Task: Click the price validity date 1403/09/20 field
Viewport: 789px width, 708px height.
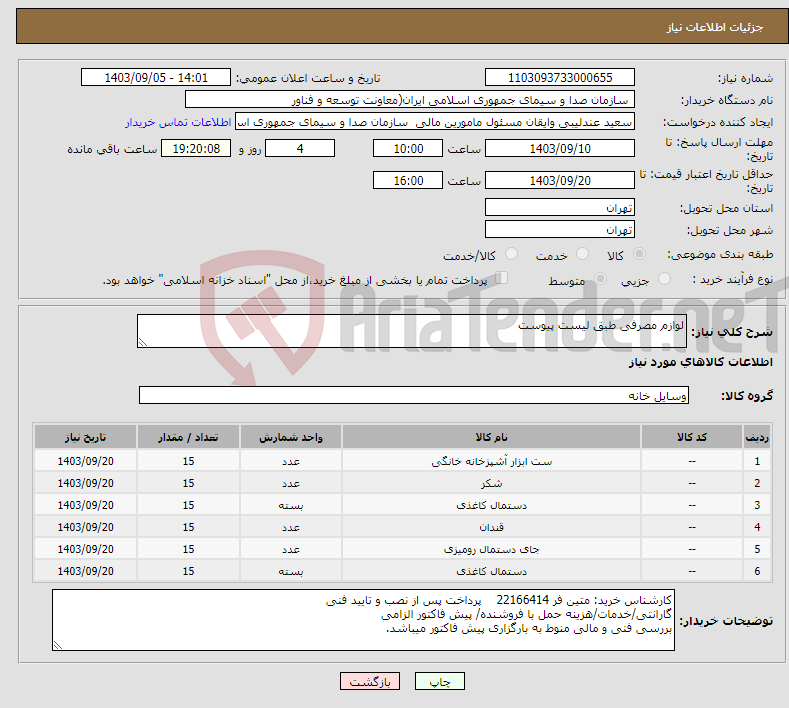Action: pos(560,180)
